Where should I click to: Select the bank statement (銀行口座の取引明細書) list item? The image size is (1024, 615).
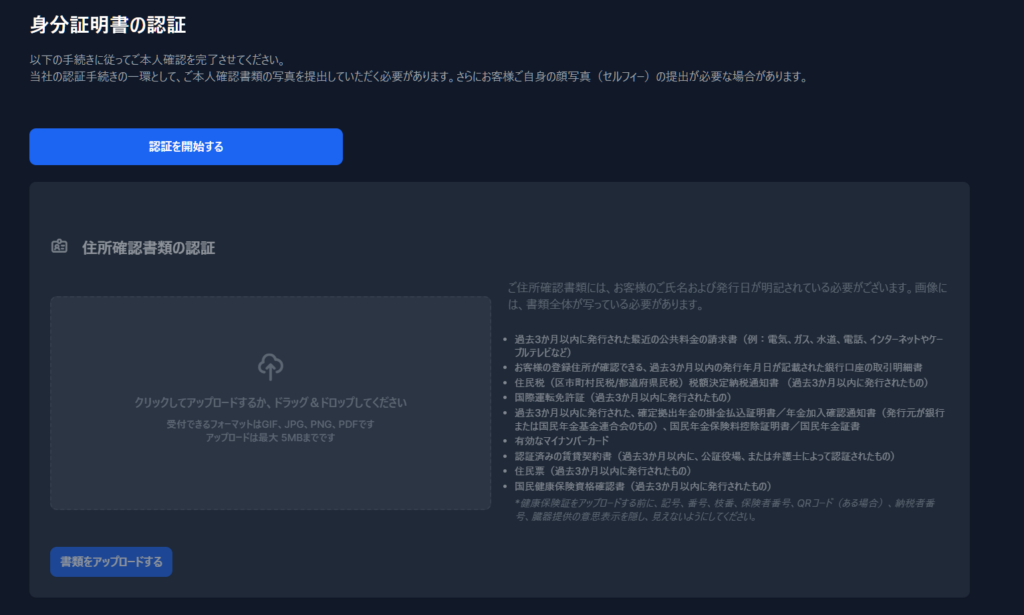[x=718, y=368]
